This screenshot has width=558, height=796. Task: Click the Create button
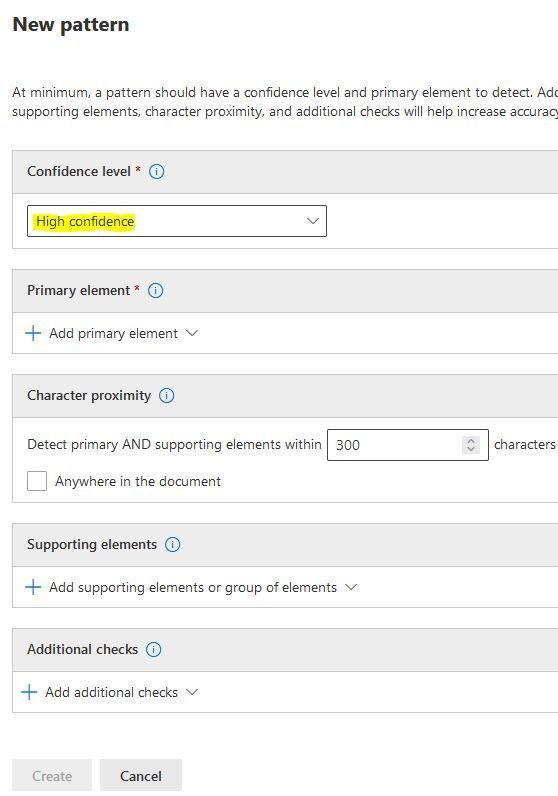pyautogui.click(x=52, y=776)
